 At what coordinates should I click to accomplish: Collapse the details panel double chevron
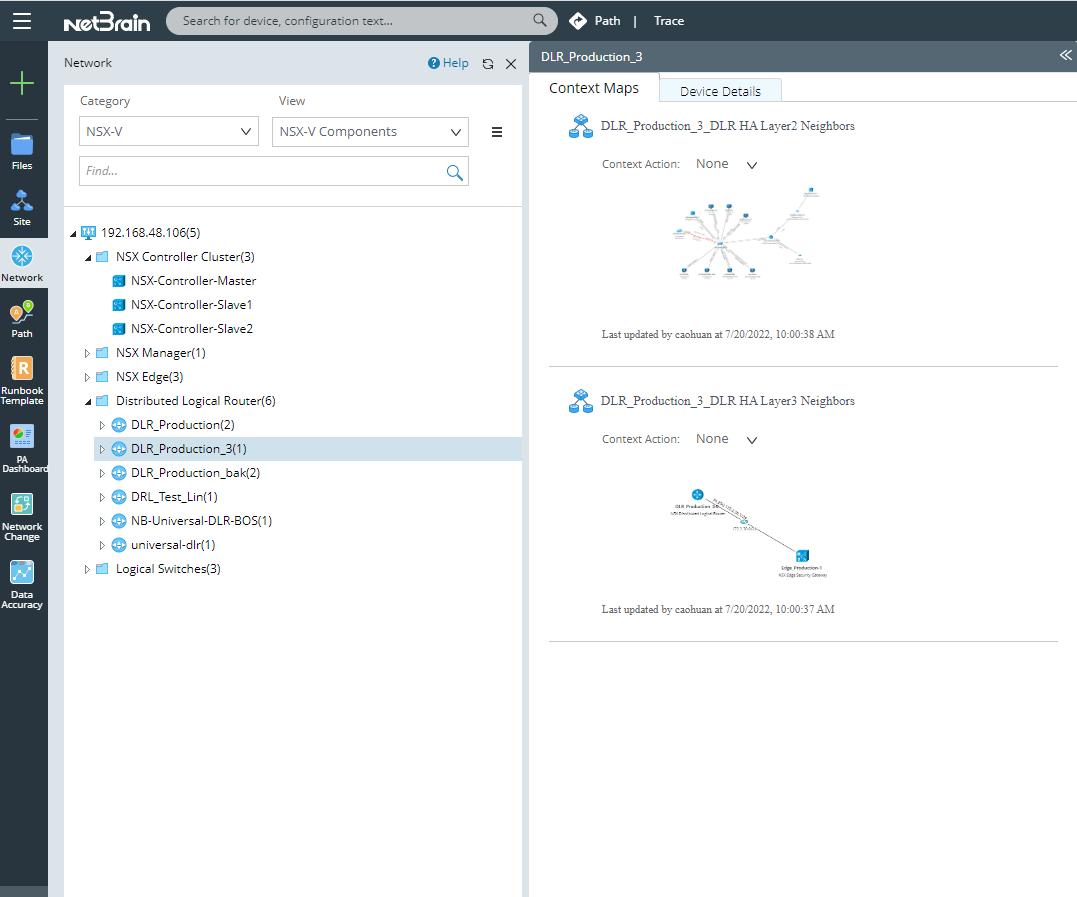(x=1065, y=55)
